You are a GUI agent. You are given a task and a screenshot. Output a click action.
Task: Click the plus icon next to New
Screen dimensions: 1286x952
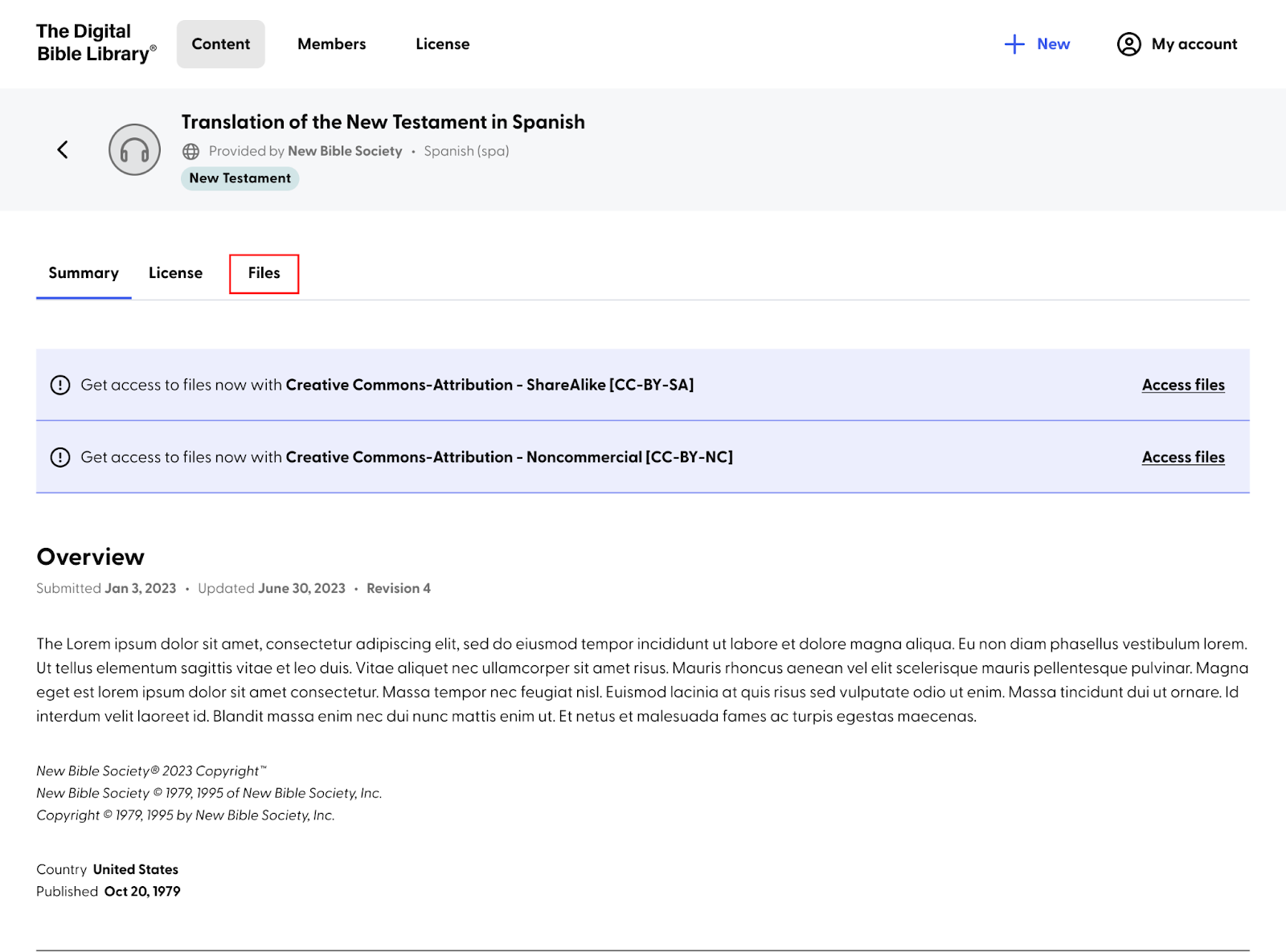[1014, 44]
